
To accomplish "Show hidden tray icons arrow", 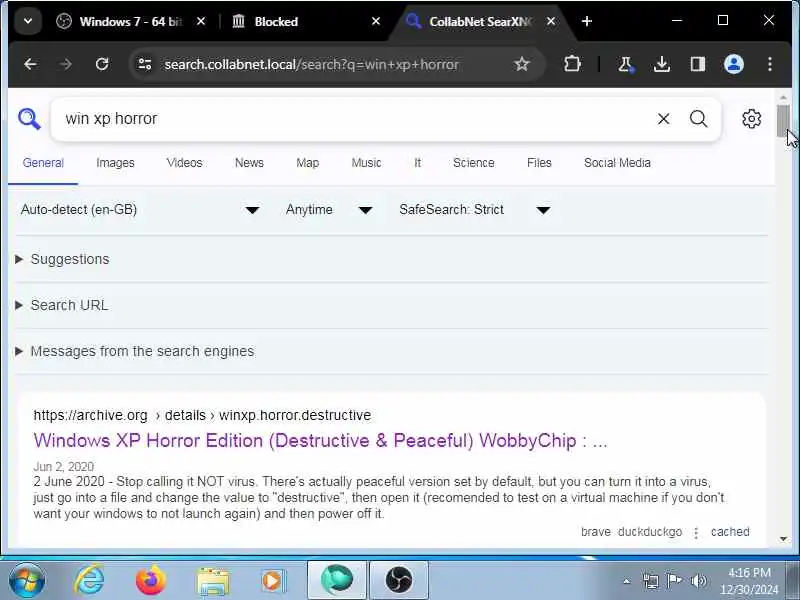I will coord(627,581).
